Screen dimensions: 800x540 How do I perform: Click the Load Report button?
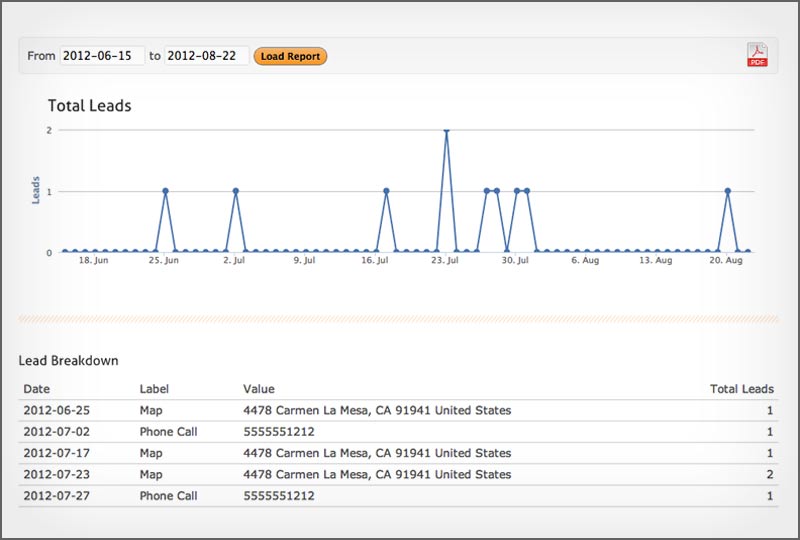tap(290, 56)
